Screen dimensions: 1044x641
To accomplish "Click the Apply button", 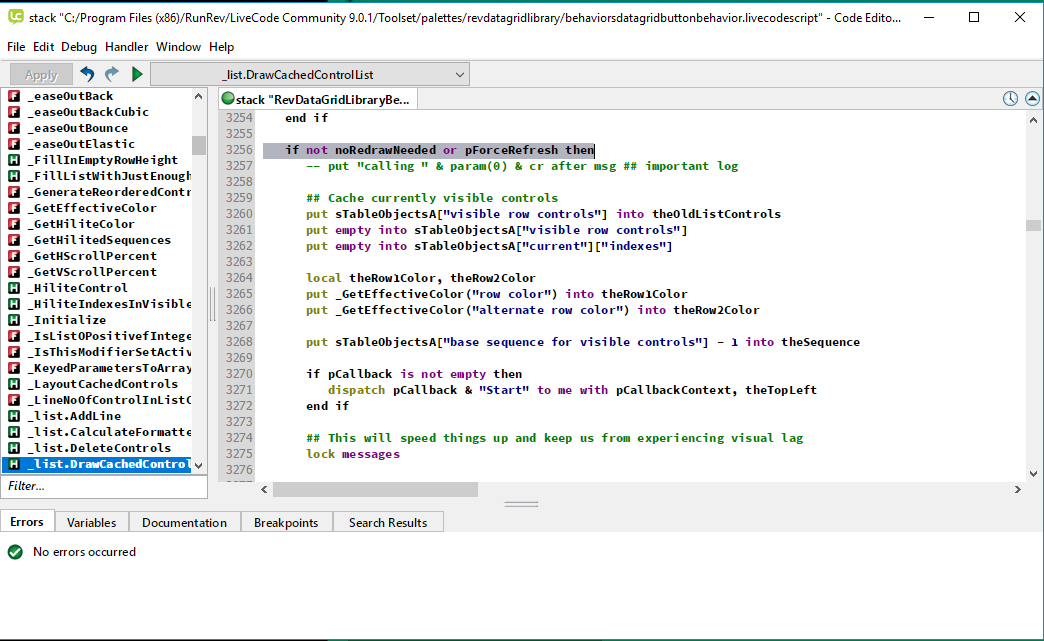I will click(41, 74).
